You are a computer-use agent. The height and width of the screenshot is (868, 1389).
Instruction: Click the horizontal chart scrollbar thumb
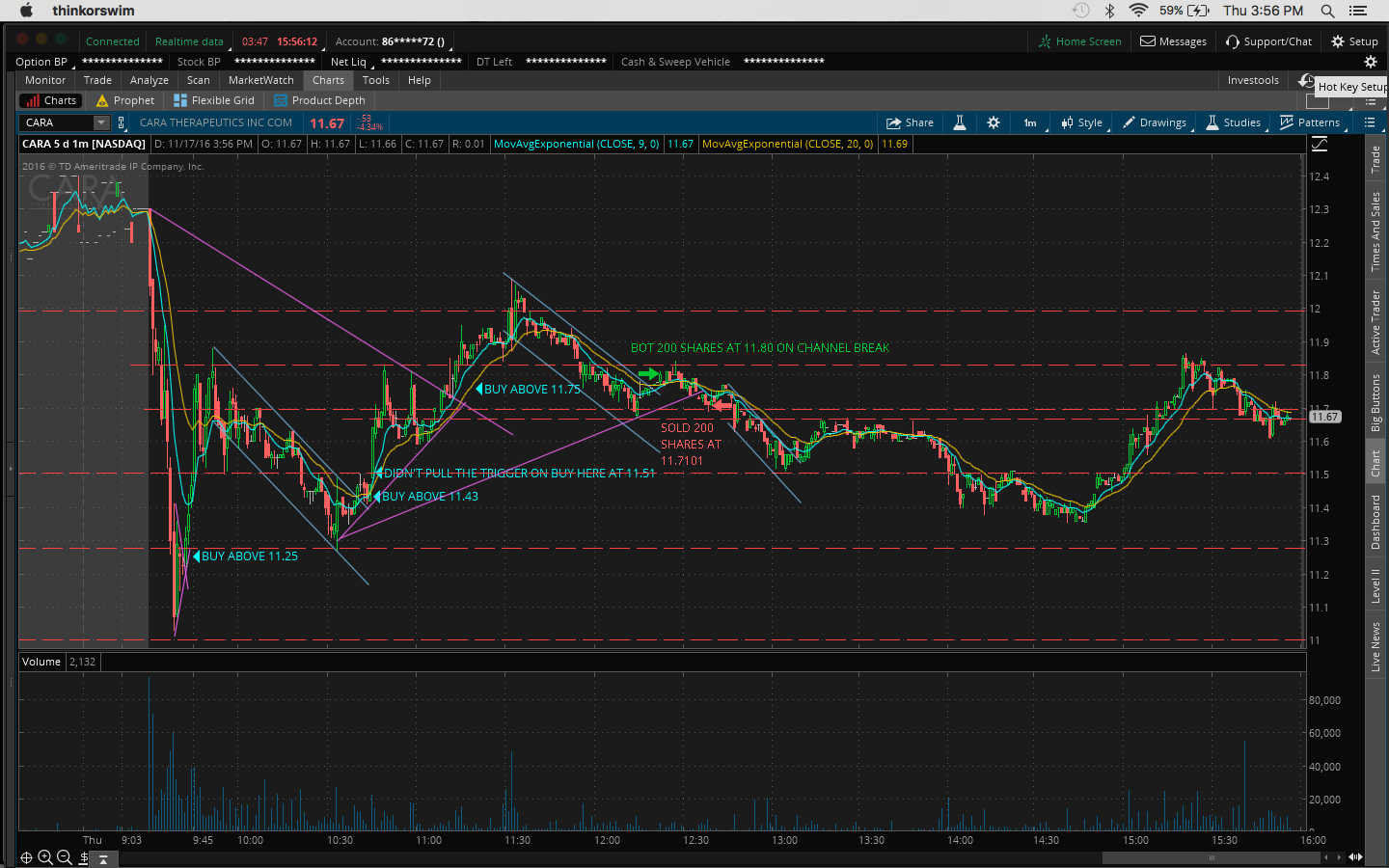[1211, 857]
